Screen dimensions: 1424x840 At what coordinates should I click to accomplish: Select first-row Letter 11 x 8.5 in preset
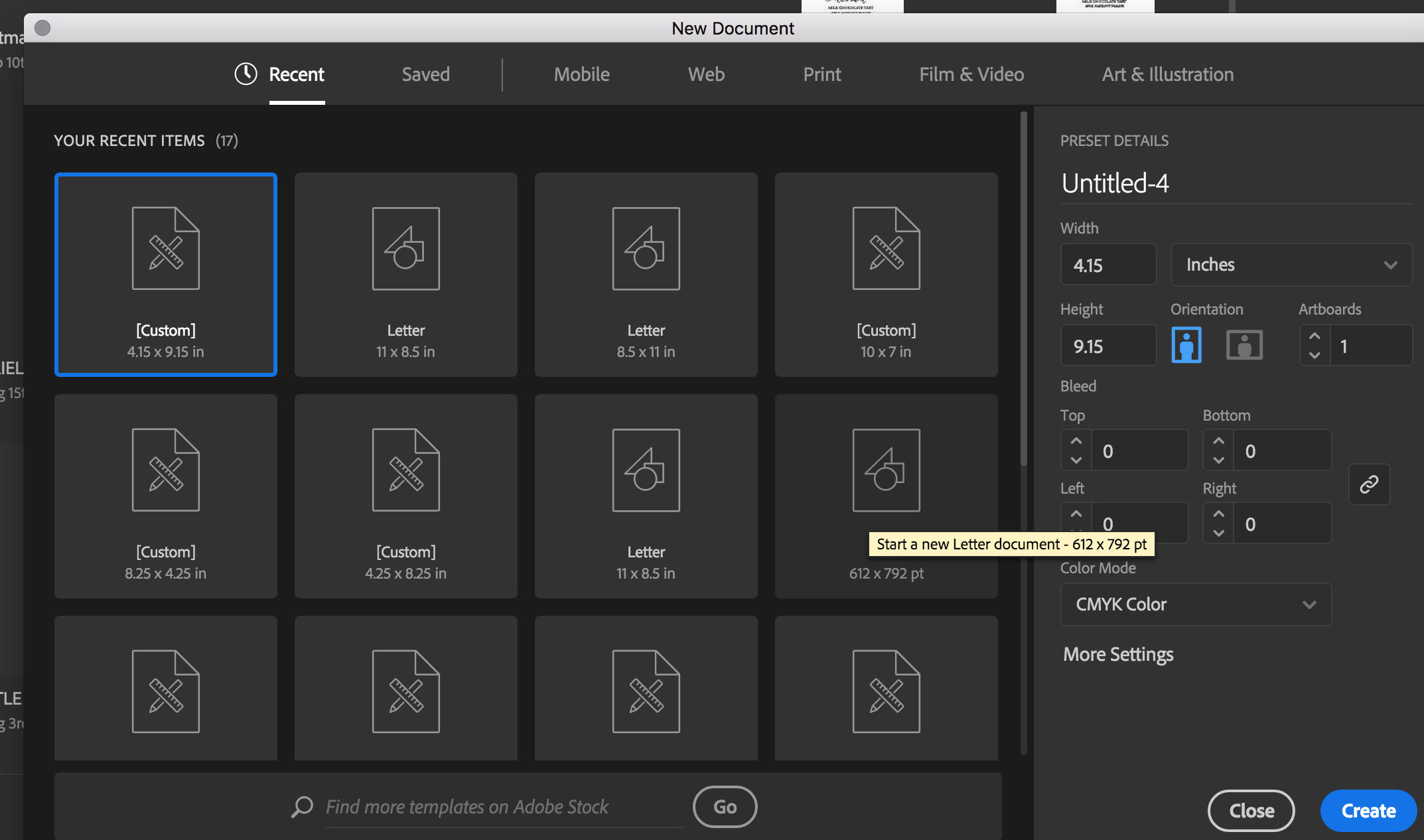coord(405,274)
